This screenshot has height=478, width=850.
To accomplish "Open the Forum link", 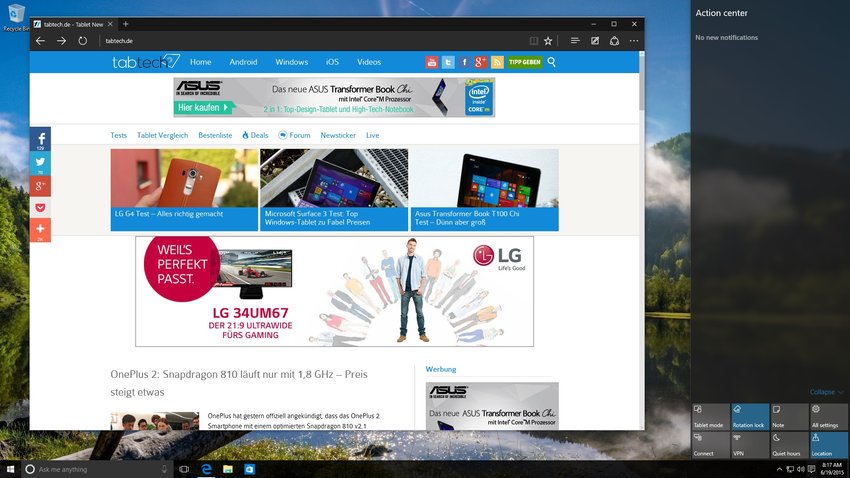I will [294, 135].
